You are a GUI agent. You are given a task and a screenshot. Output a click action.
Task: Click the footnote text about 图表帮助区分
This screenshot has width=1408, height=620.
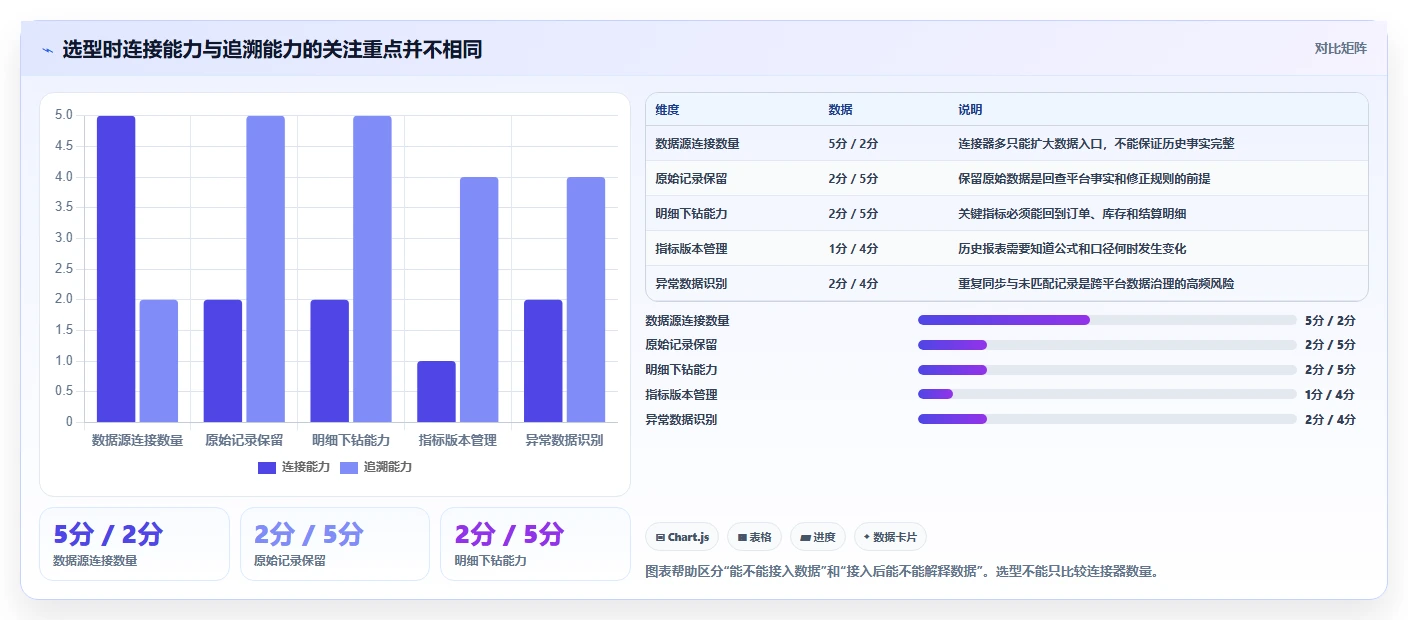click(x=903, y=572)
